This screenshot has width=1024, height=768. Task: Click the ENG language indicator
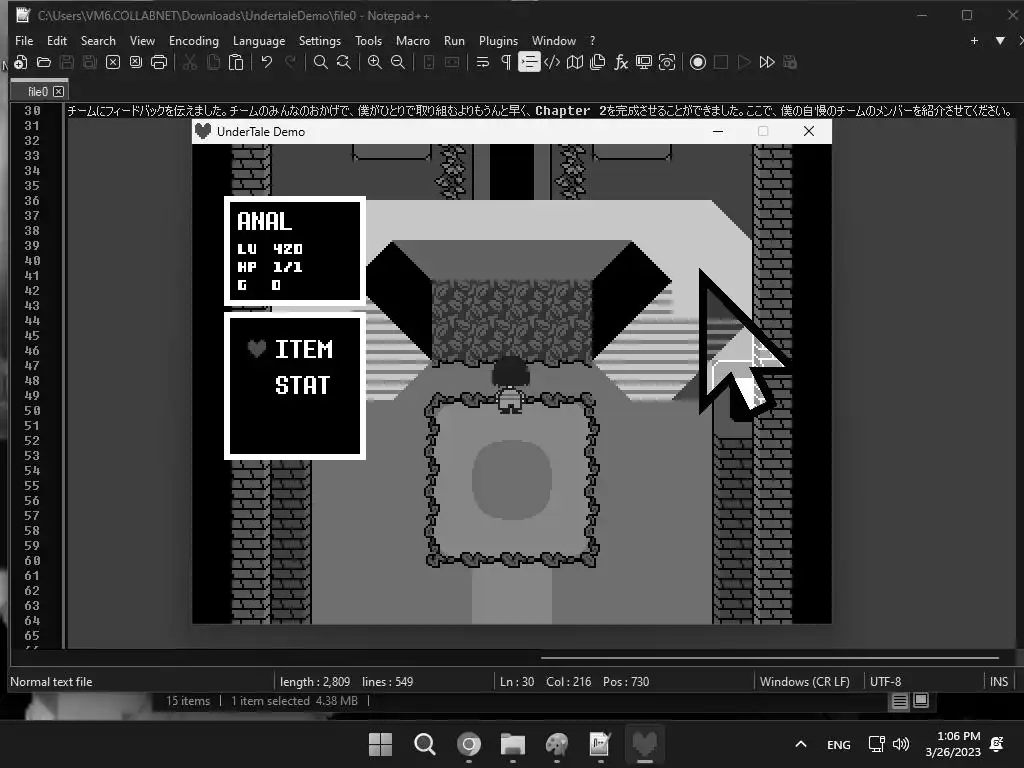839,744
